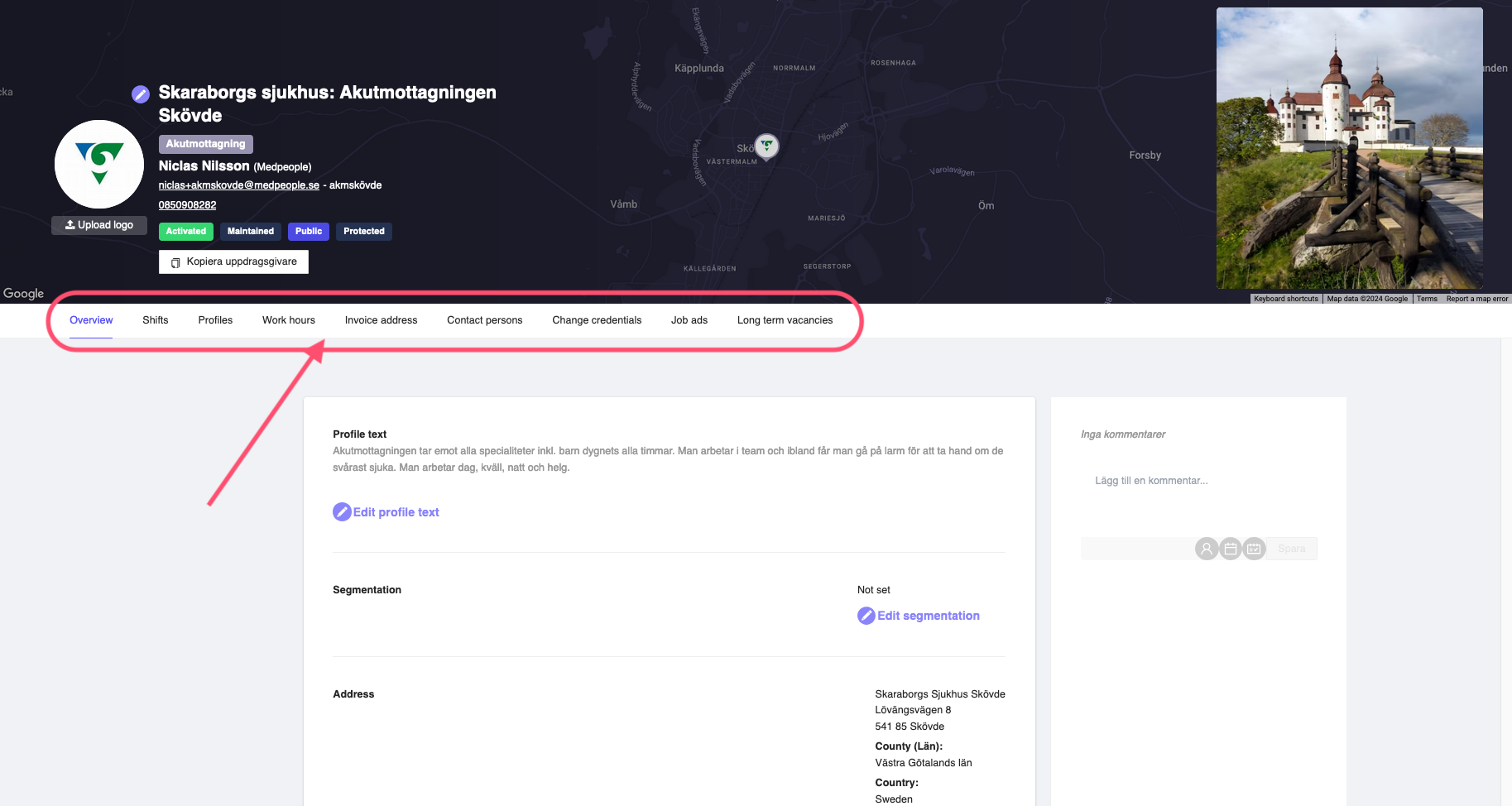Switch to the Job ads tab

(x=689, y=320)
